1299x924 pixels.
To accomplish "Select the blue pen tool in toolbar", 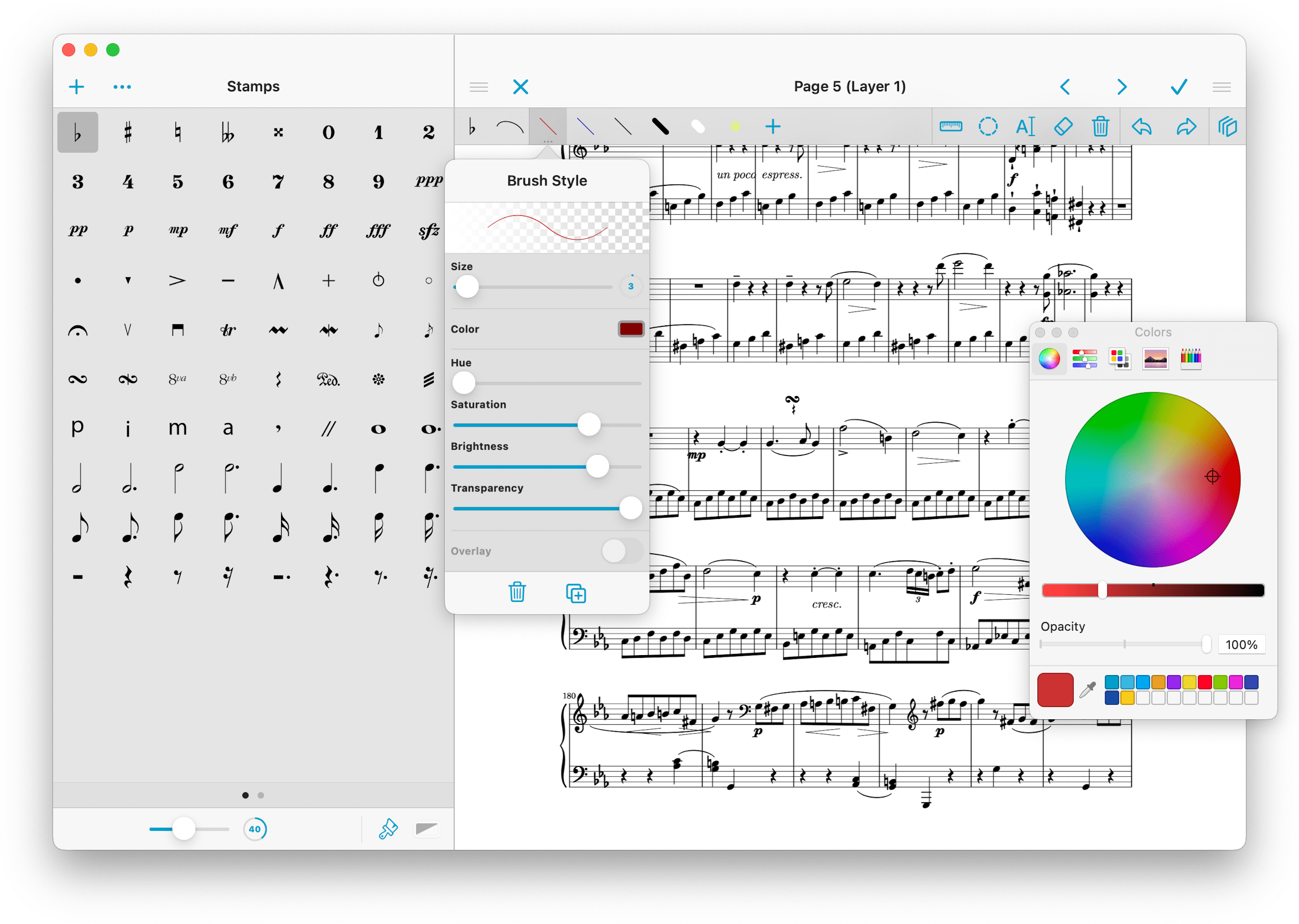I will click(585, 126).
